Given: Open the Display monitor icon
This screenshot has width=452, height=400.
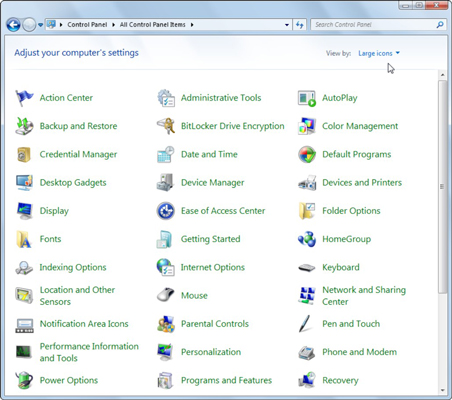Looking at the screenshot, I should click(x=24, y=211).
